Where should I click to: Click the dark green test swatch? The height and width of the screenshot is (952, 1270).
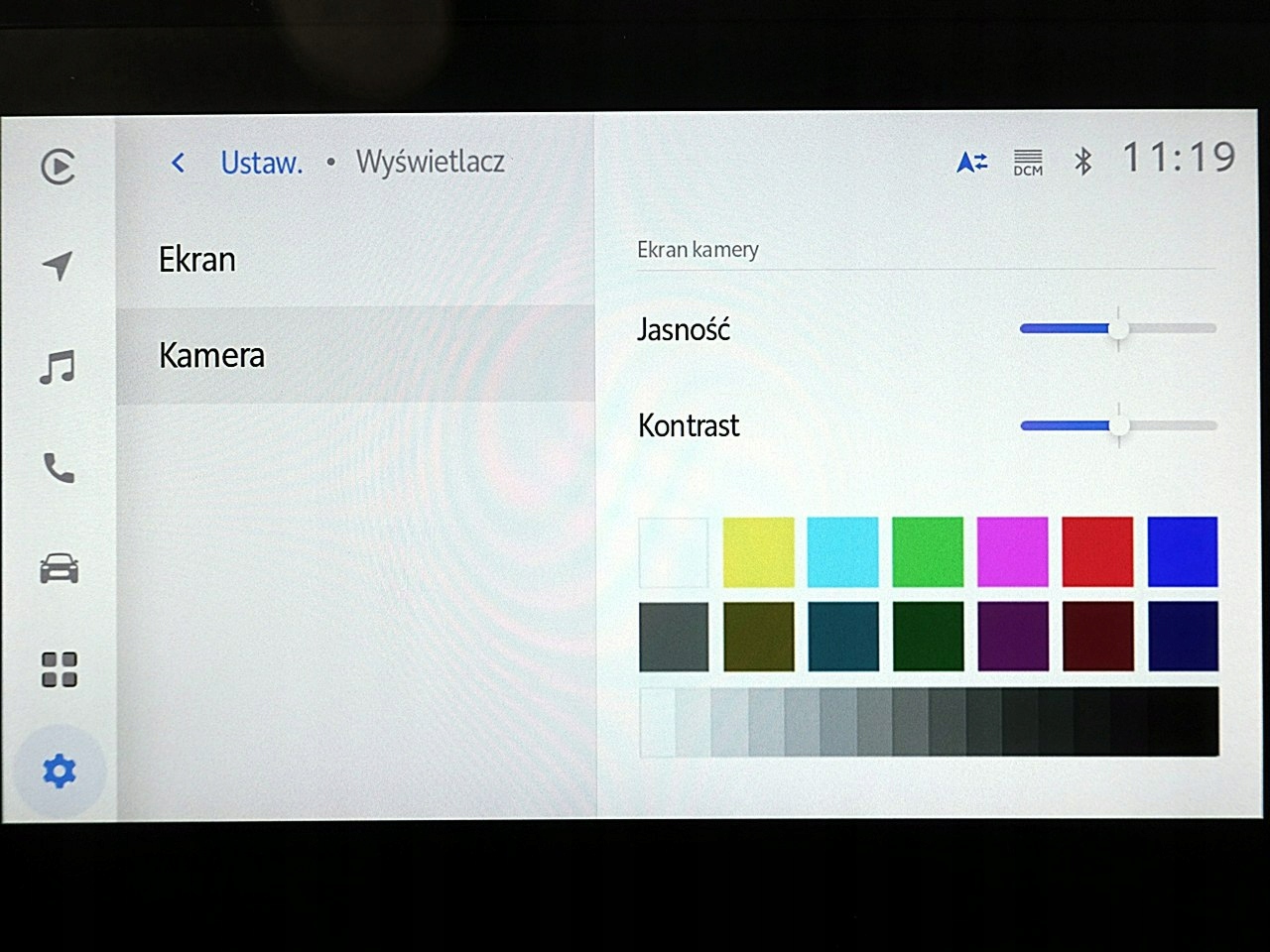click(x=928, y=637)
